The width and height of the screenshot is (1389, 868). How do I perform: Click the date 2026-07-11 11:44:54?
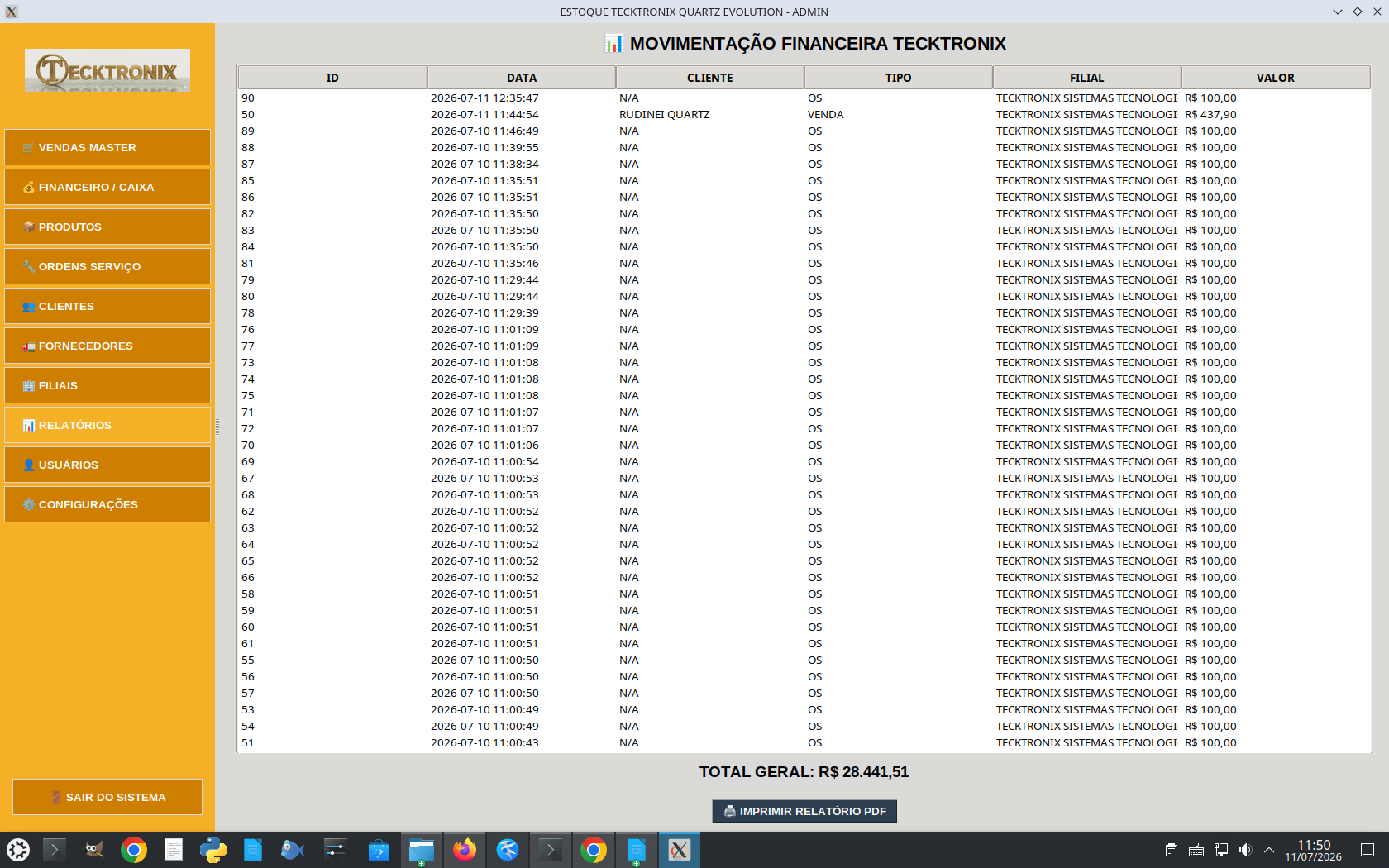(x=484, y=115)
